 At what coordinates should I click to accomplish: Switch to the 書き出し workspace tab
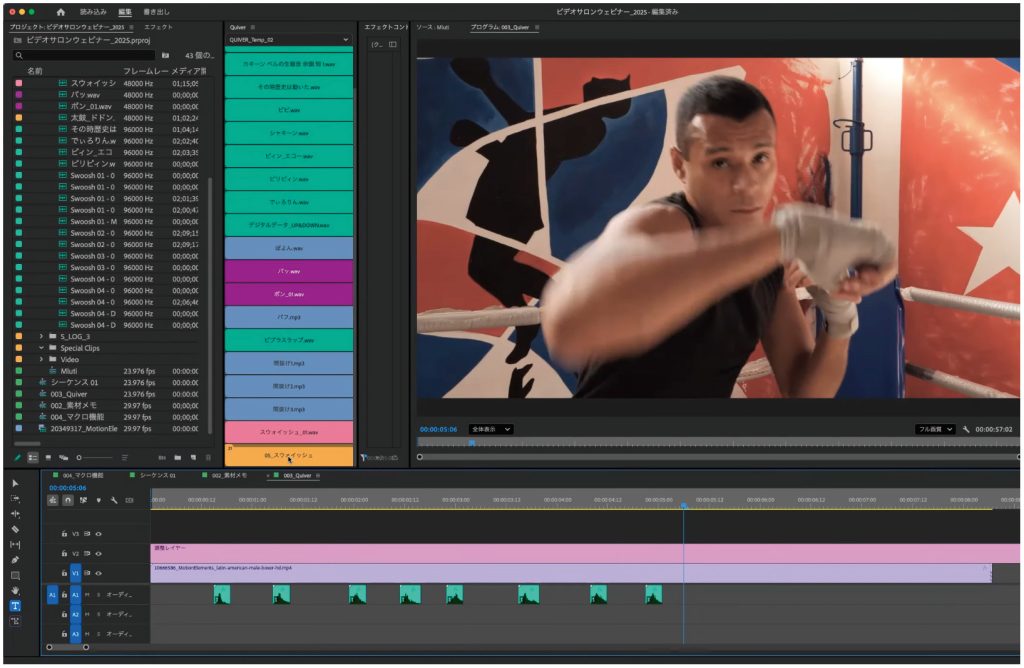pos(156,12)
